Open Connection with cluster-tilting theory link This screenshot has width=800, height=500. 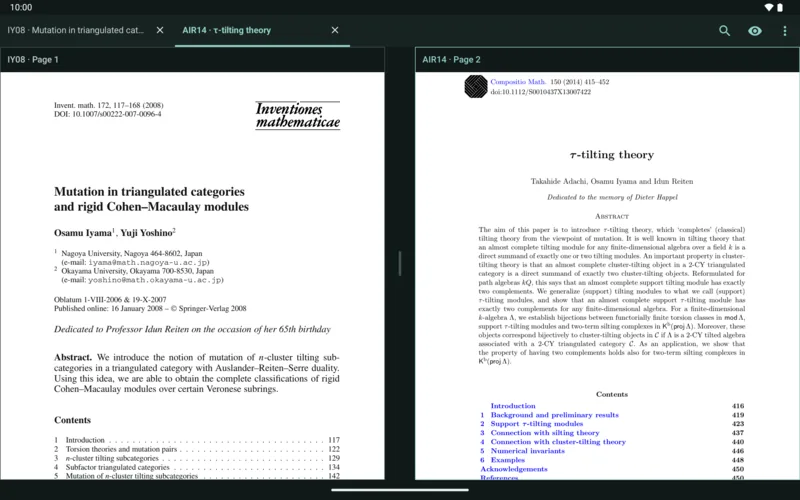[558, 442]
